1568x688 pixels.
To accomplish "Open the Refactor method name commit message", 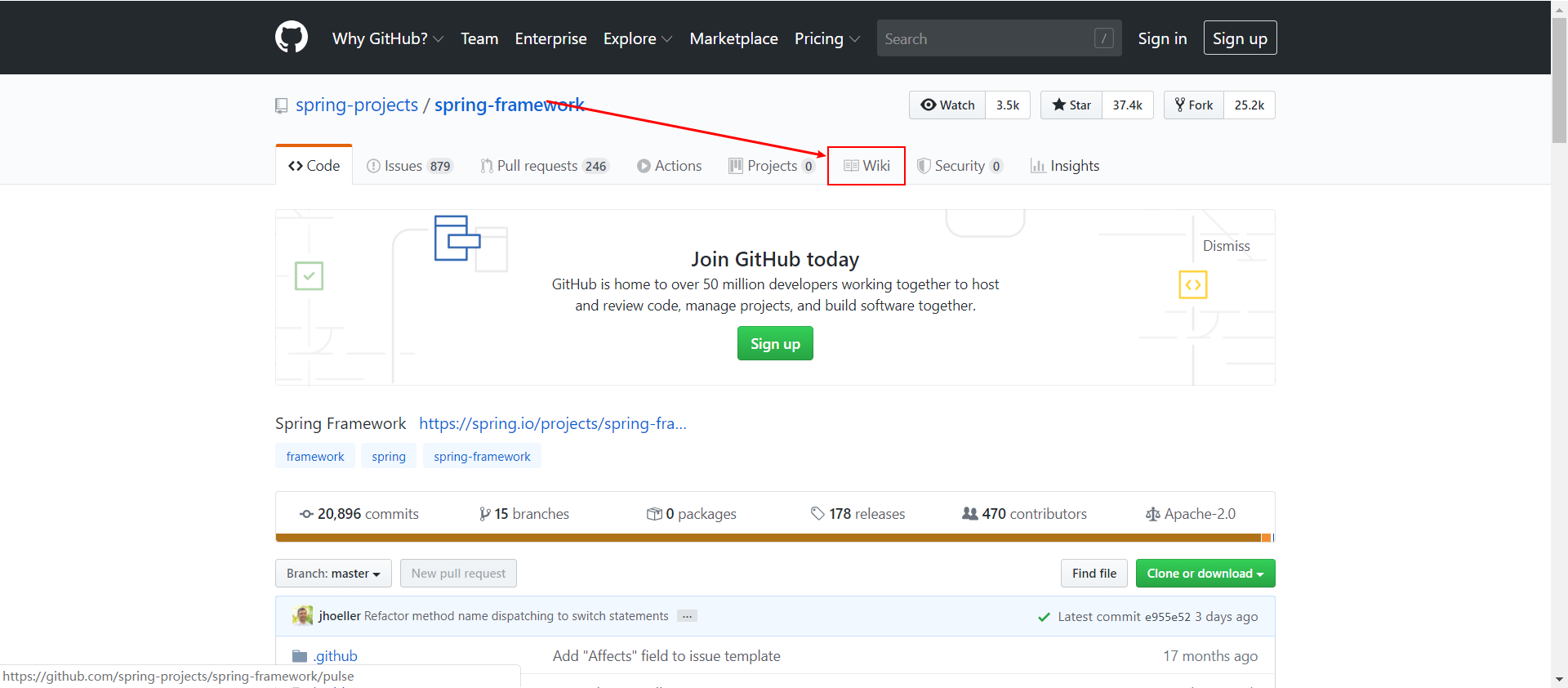I will pyautogui.click(x=516, y=616).
